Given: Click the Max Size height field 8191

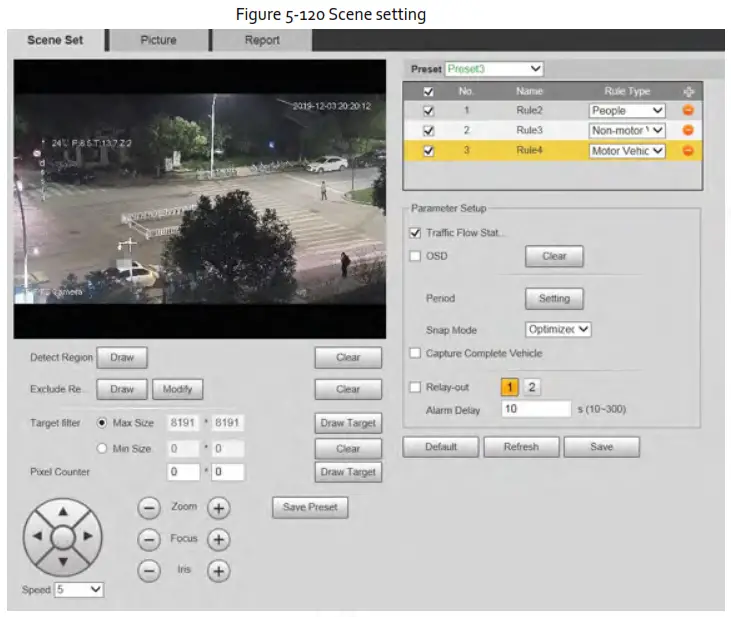Looking at the screenshot, I should click(228, 423).
